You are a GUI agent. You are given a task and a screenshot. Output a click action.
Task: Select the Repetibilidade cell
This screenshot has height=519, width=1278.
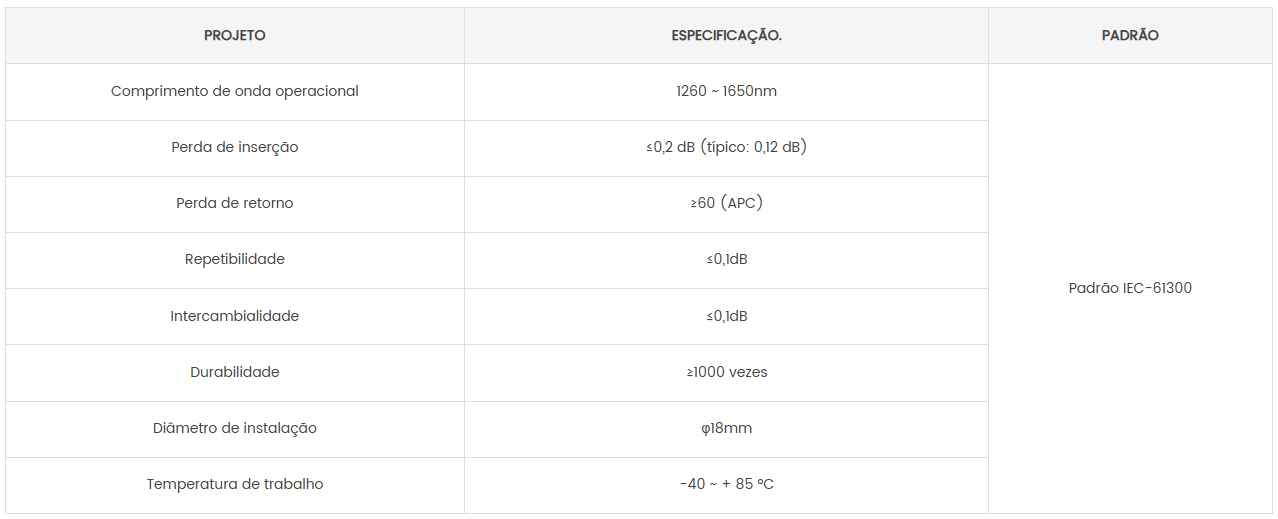235,259
